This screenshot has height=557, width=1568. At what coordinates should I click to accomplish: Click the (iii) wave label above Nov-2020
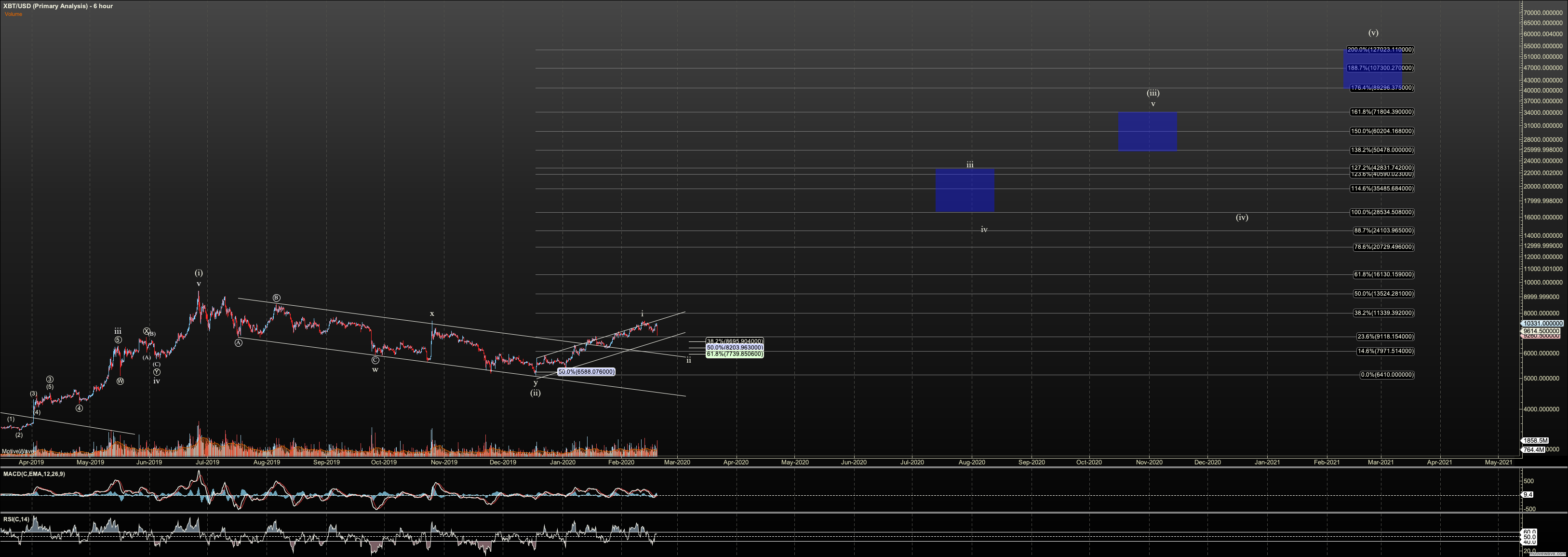pyautogui.click(x=1153, y=93)
